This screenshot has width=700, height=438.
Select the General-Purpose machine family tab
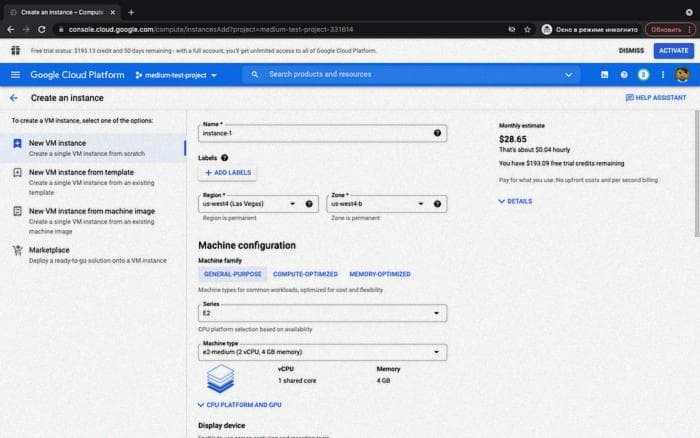[233, 274]
